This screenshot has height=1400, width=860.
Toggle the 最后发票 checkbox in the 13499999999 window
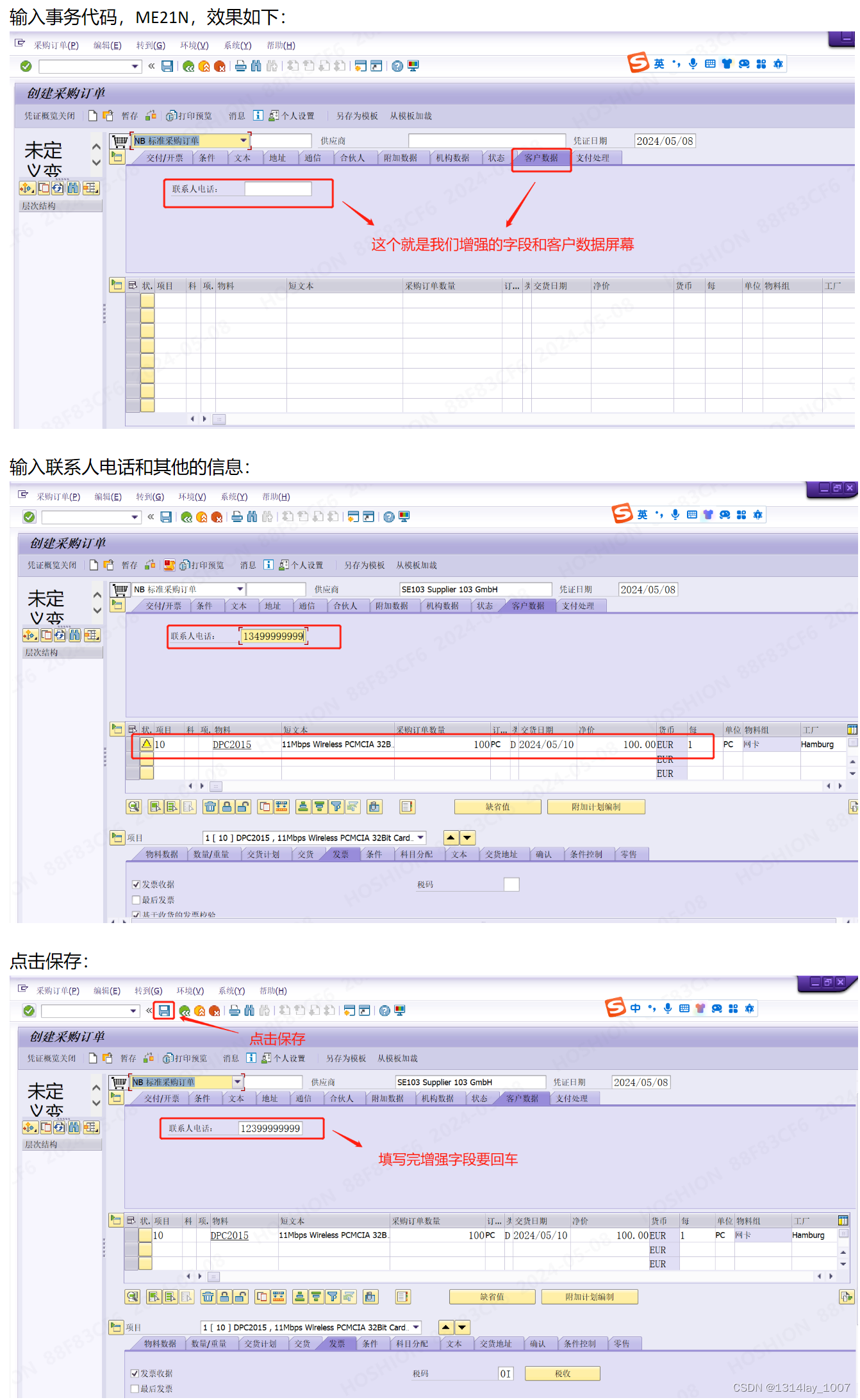coord(136,900)
